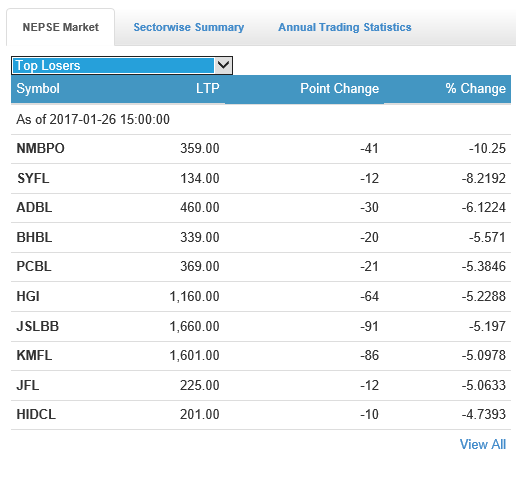525x483 pixels.
Task: Sort by the LTP column header
Action: click(208, 89)
